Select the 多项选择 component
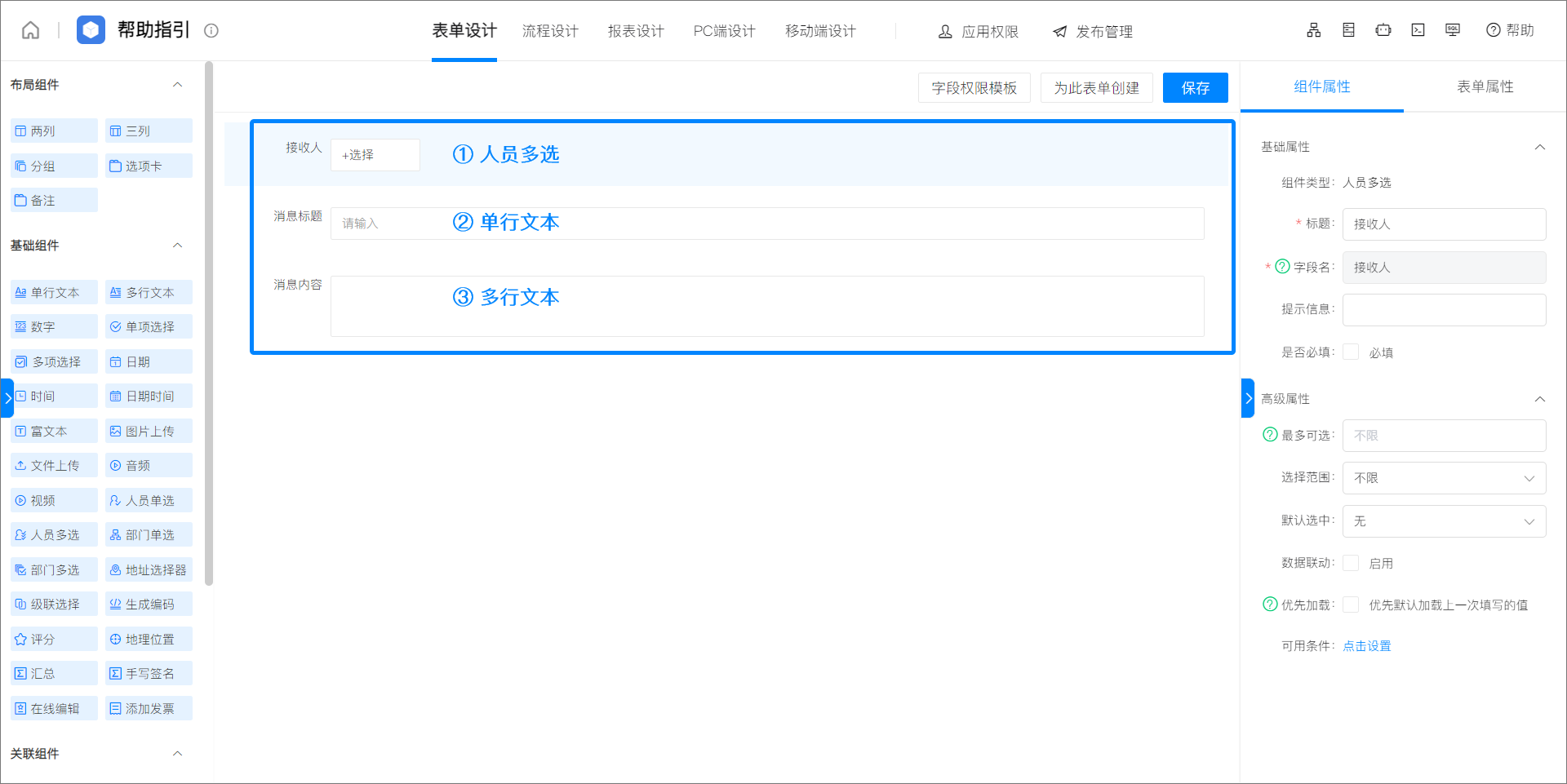1567x784 pixels. coord(54,361)
